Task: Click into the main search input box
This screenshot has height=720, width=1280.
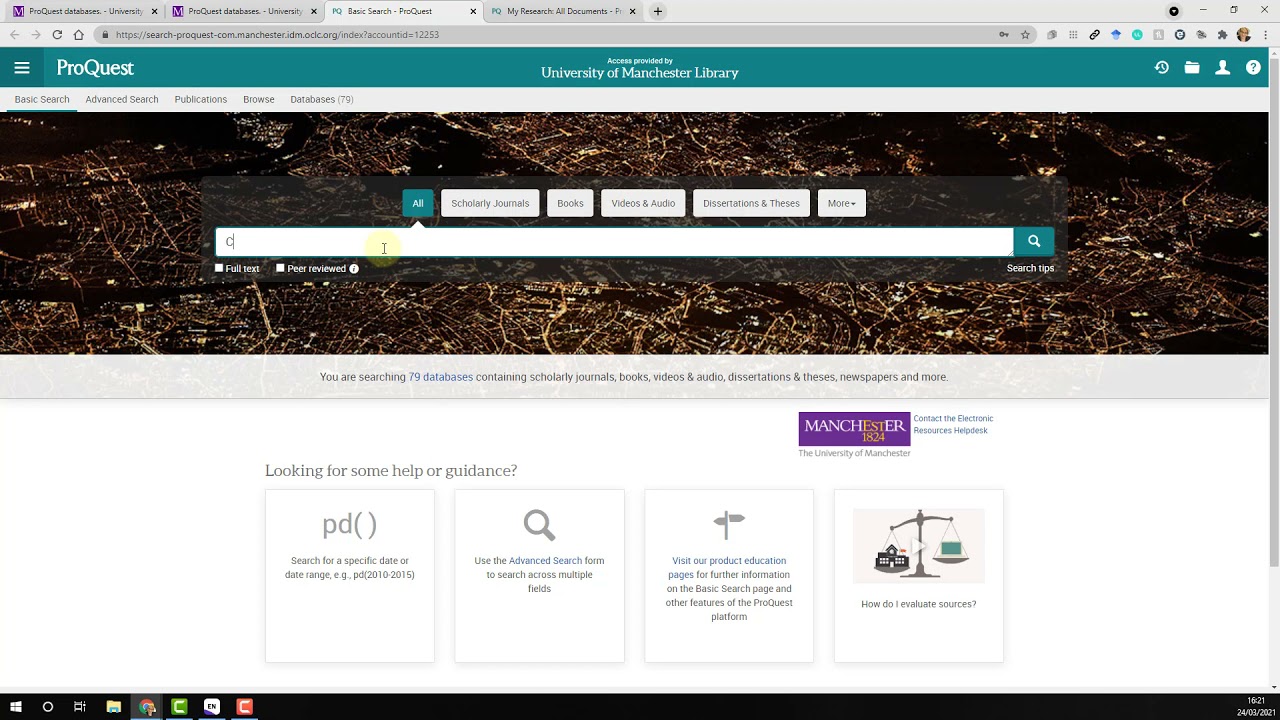Action: 614,241
